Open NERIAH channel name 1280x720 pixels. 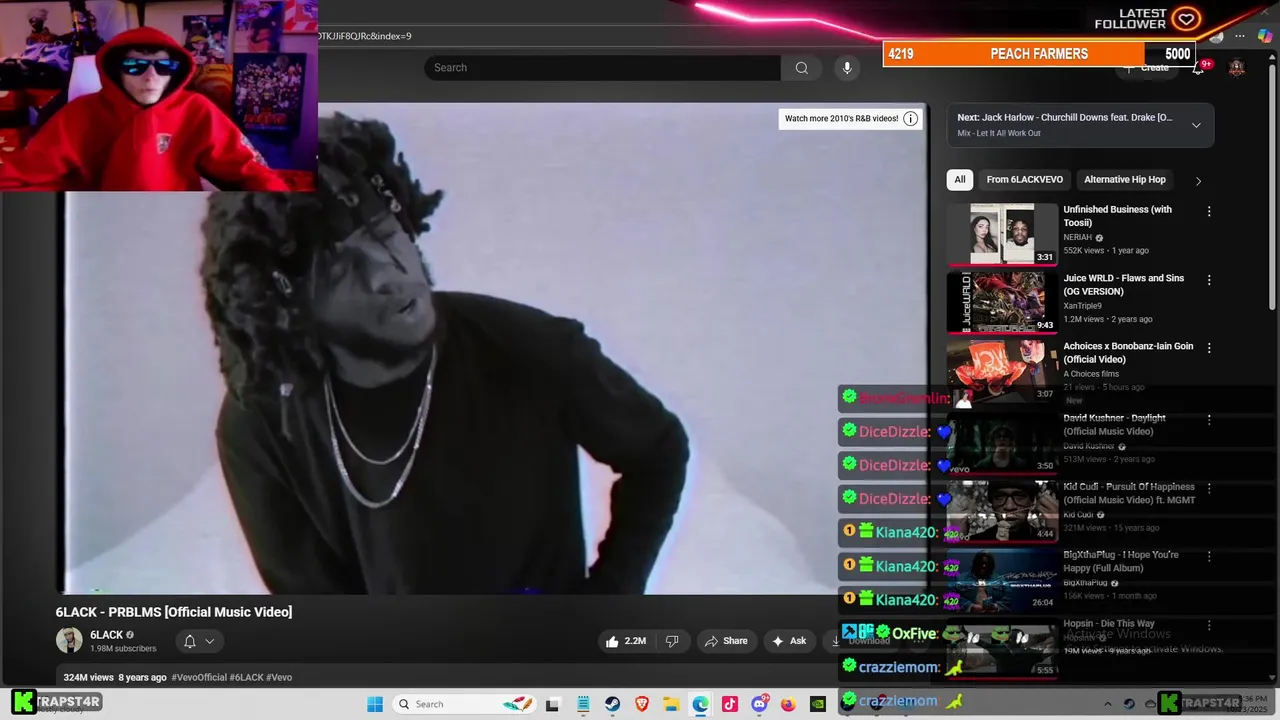1078,237
